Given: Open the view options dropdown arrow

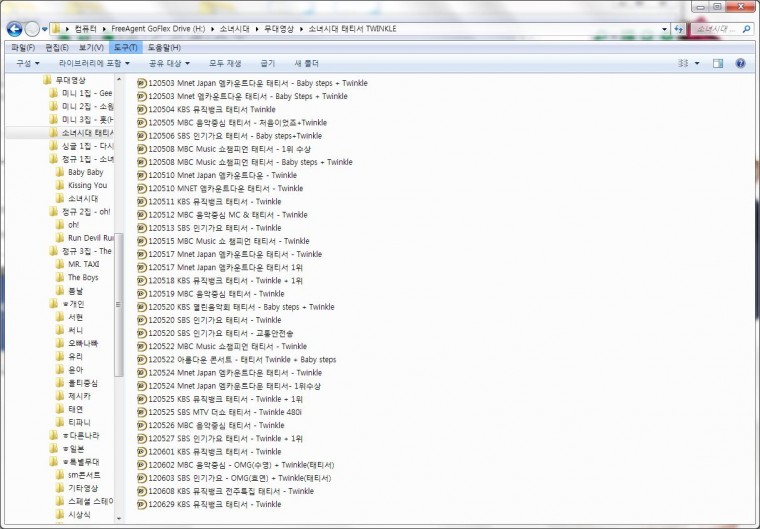Looking at the screenshot, I should click(x=697, y=64).
